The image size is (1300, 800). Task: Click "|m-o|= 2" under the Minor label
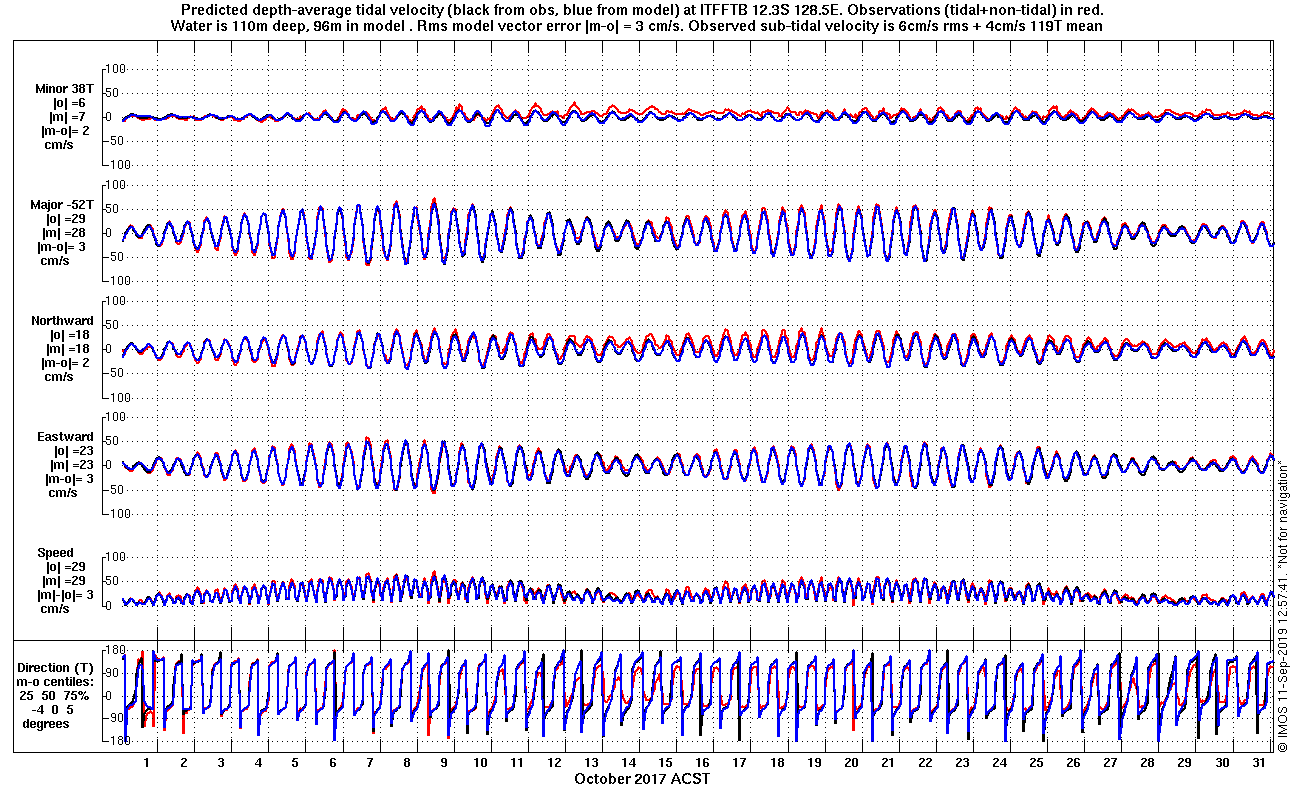(68, 130)
